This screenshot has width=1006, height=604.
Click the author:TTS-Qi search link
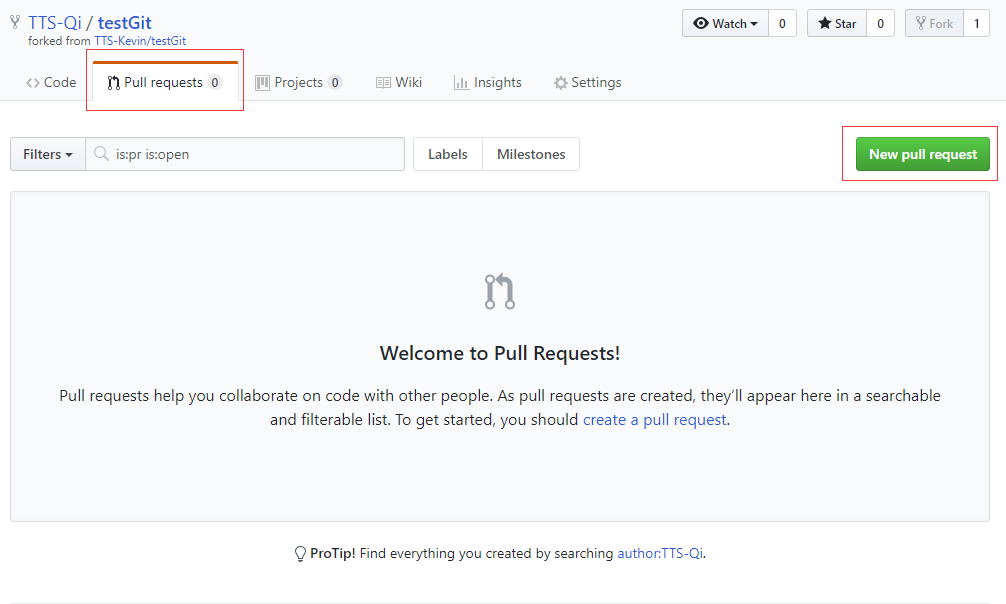pos(660,553)
